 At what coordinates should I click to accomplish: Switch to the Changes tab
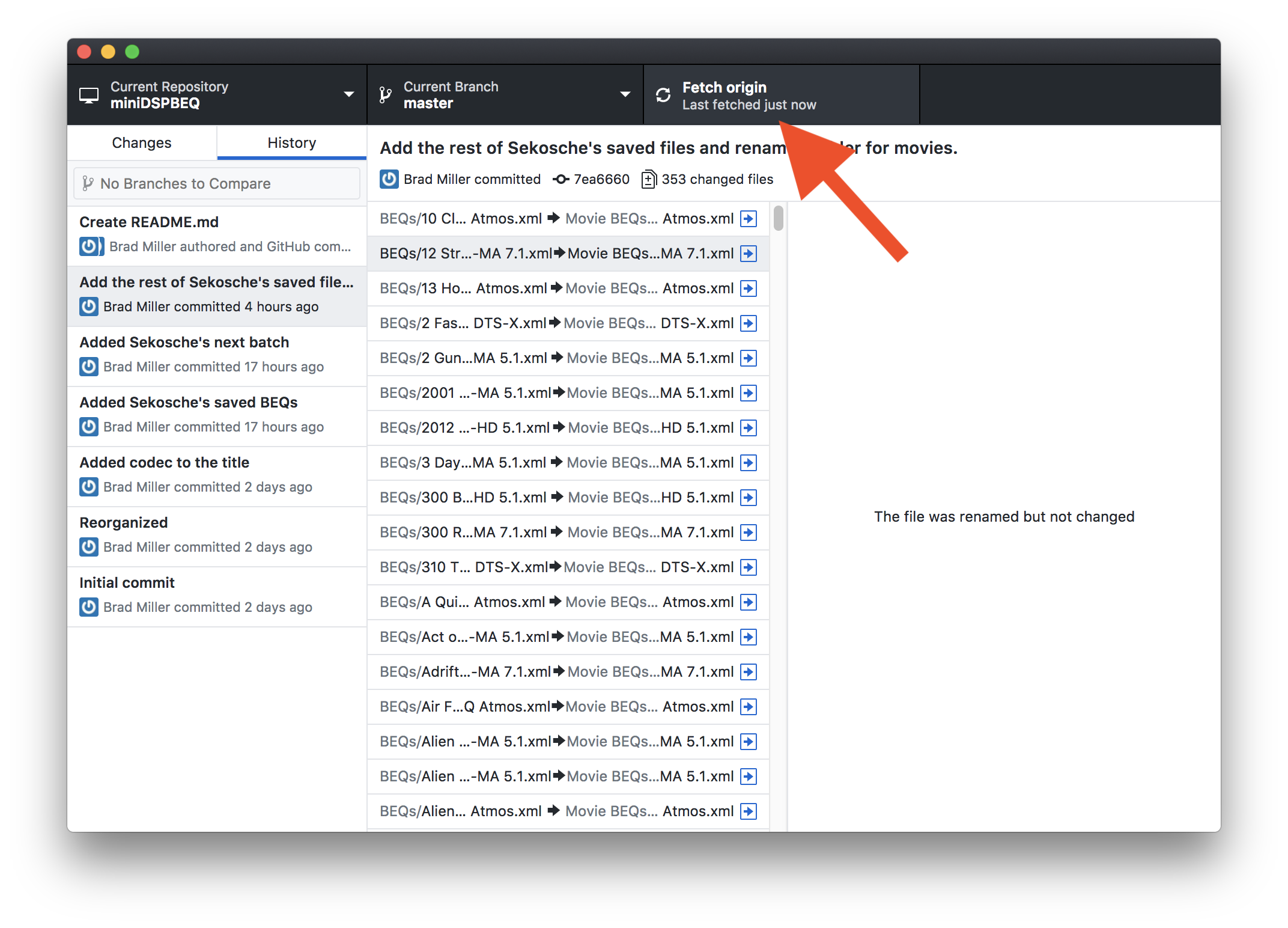point(142,143)
